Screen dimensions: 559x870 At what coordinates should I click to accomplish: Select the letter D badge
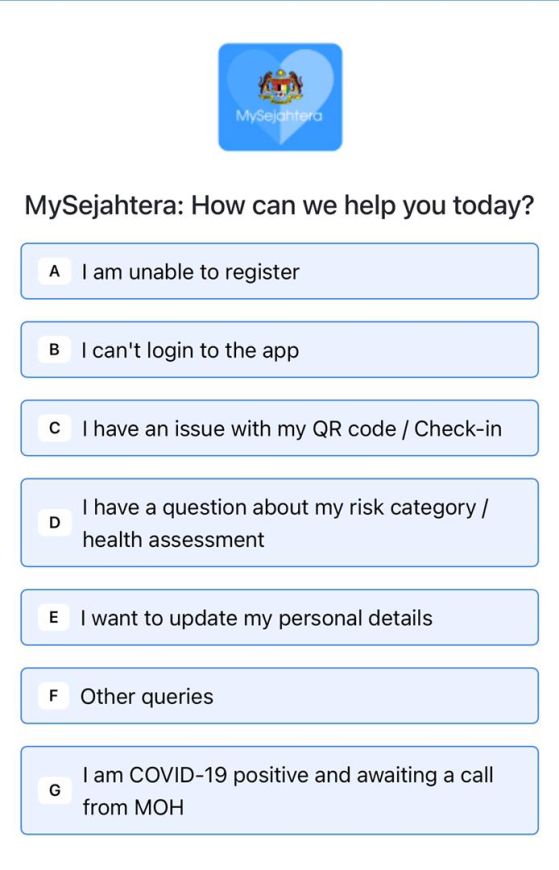click(54, 523)
